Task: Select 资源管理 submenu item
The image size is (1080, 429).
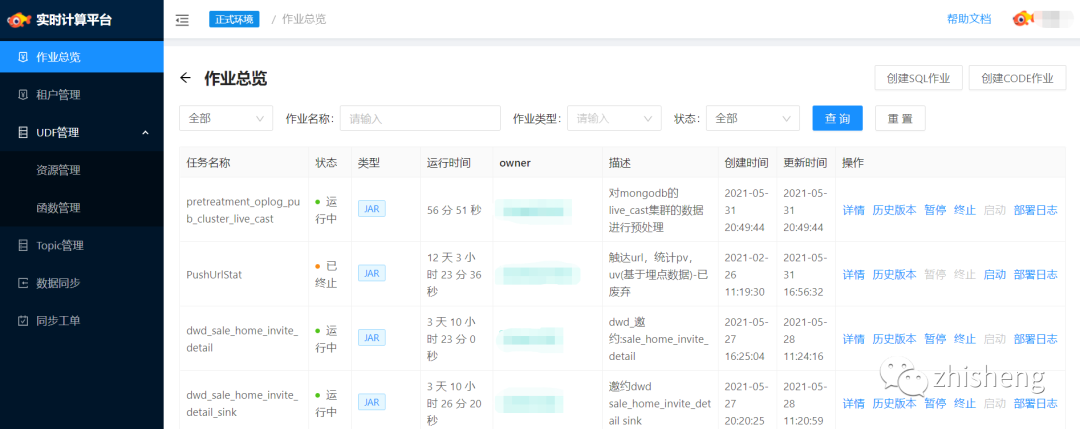Action: (81, 170)
